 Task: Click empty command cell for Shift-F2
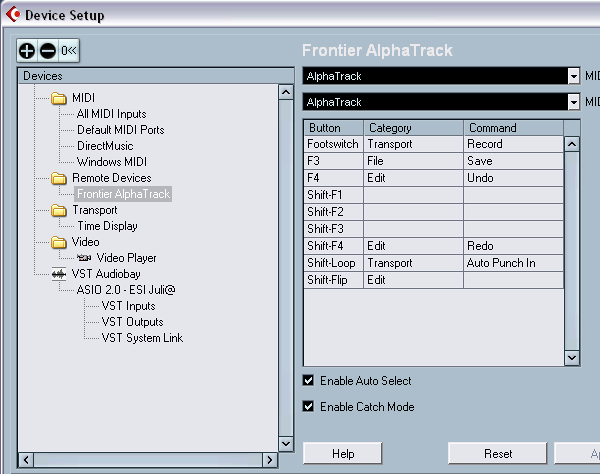click(513, 212)
